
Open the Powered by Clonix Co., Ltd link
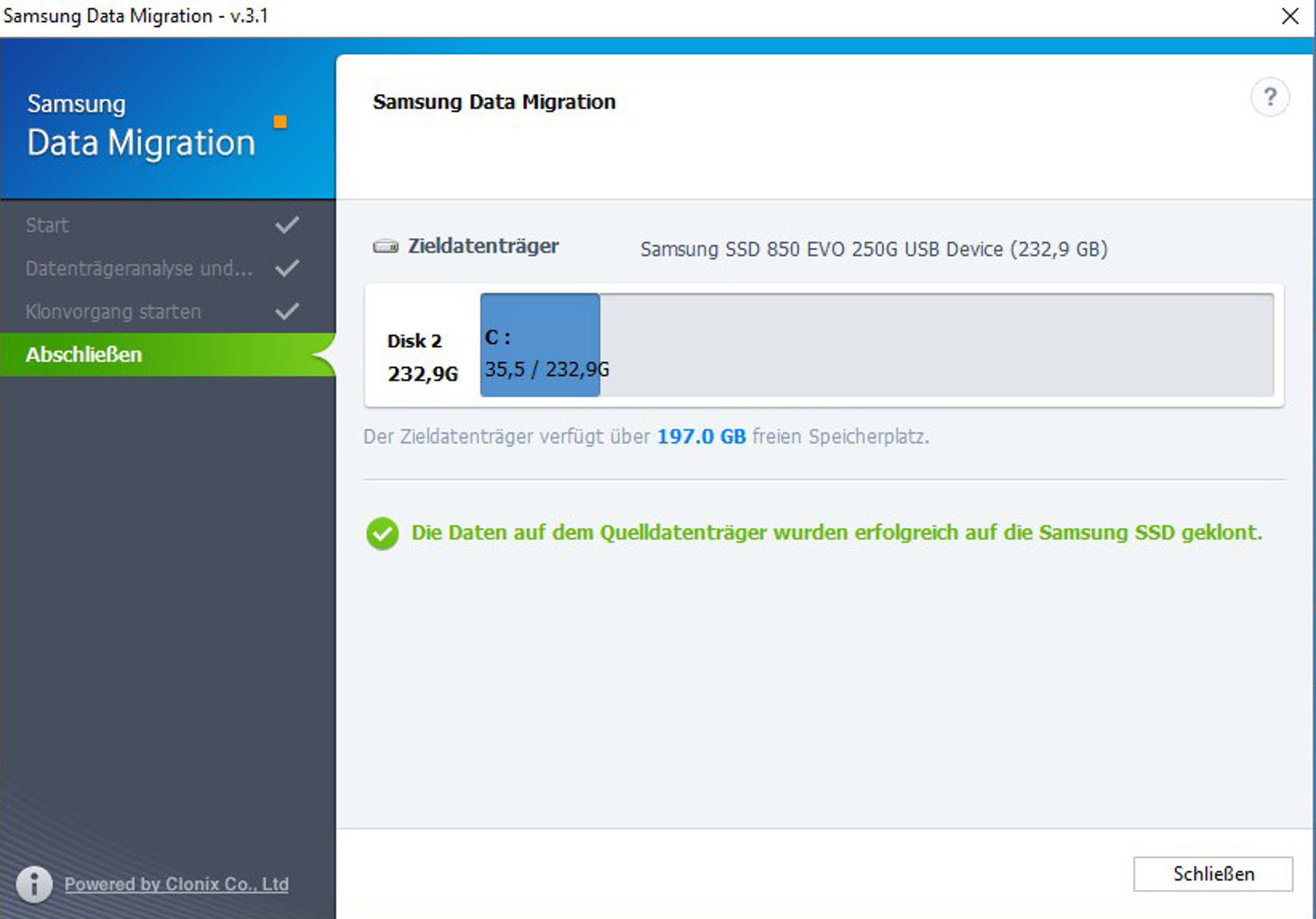176,884
